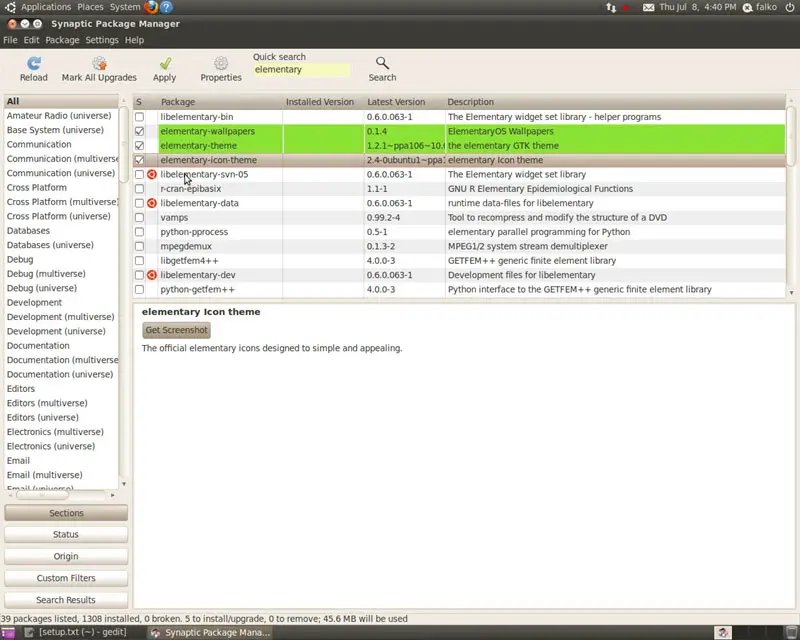Apply marked changes with the green checkmark

pos(165,63)
